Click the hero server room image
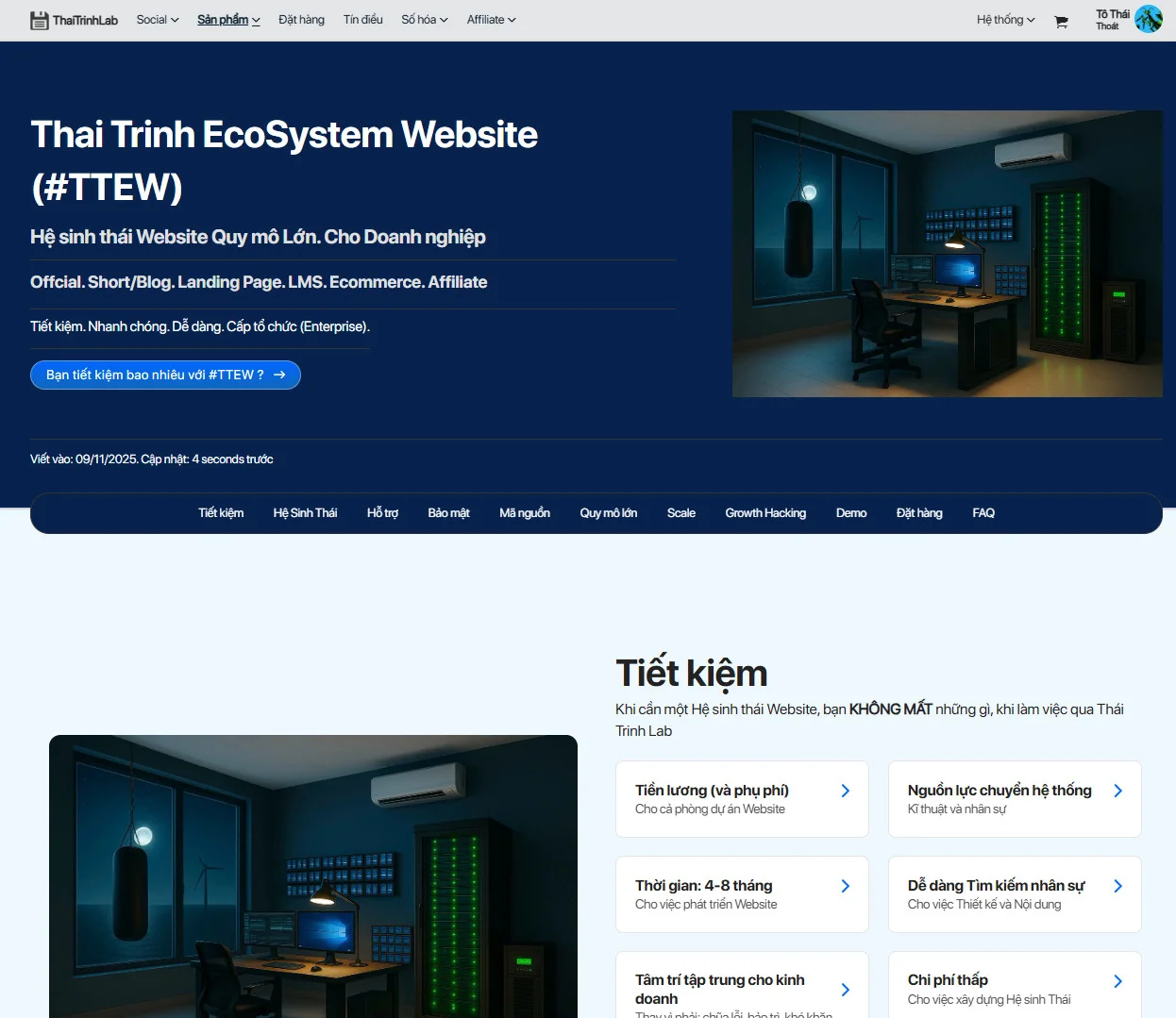 pos(948,254)
